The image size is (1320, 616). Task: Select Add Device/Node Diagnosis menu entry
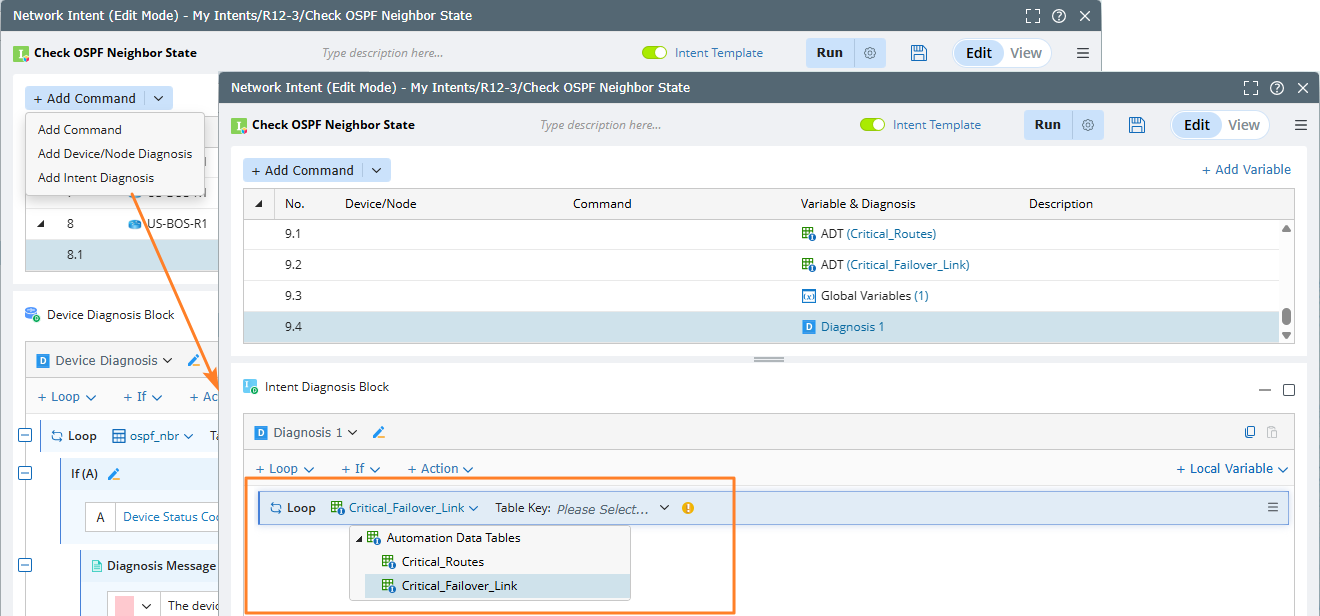pos(115,154)
